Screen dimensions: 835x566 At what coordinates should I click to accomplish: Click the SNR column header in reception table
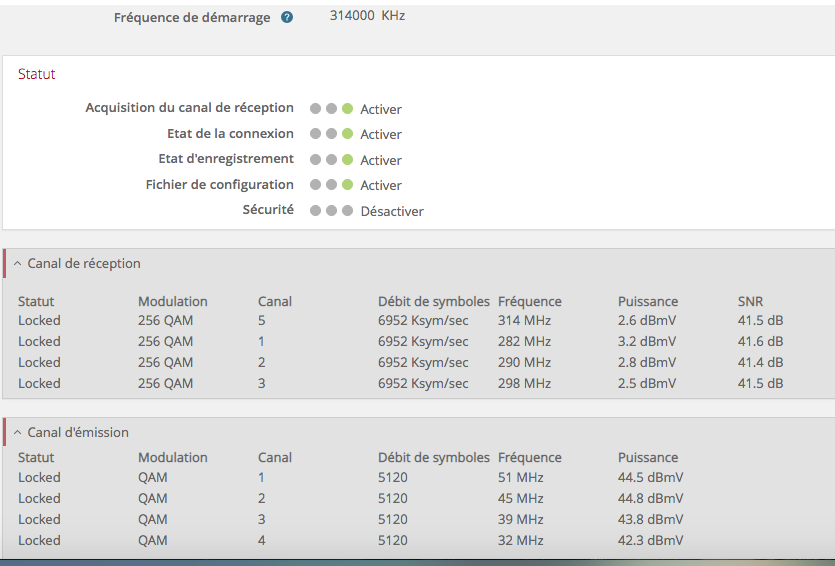point(751,301)
